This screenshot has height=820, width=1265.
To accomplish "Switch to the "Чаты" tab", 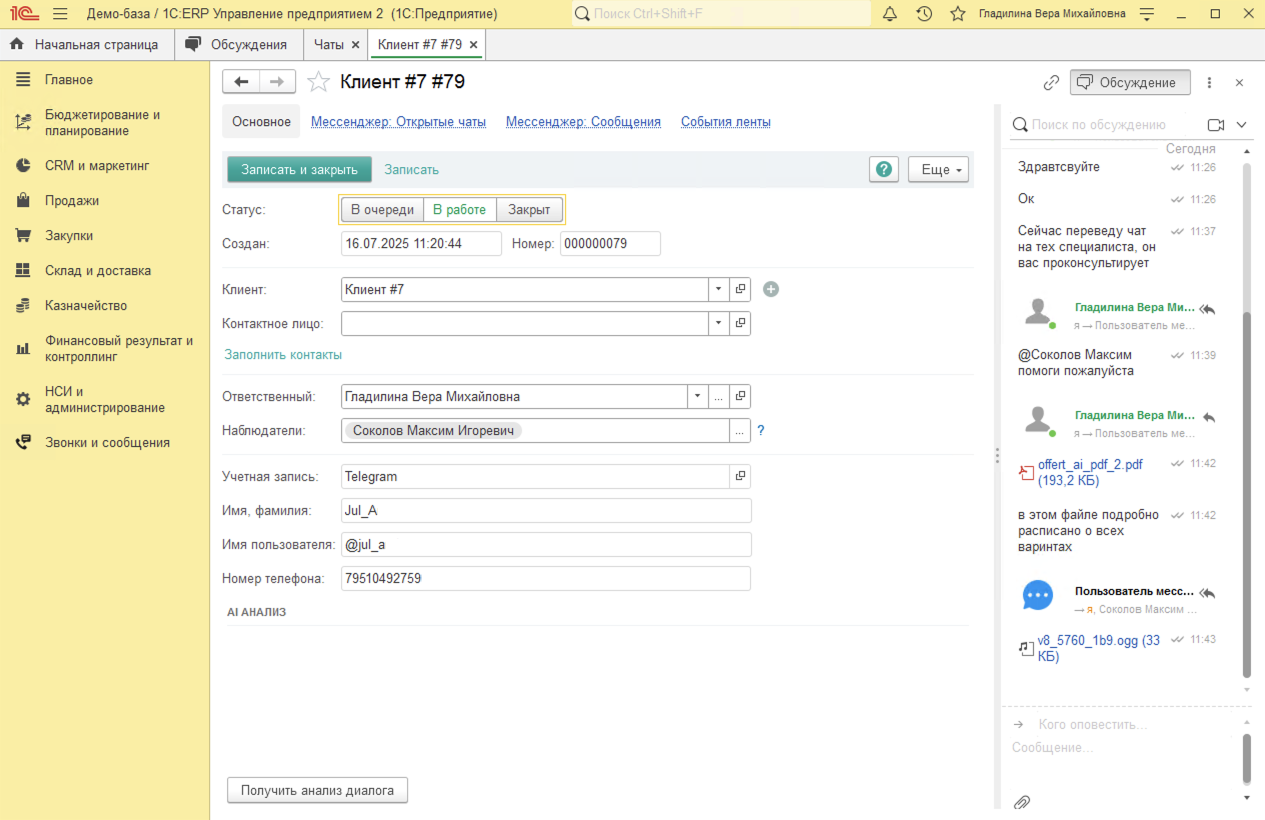I will point(329,45).
